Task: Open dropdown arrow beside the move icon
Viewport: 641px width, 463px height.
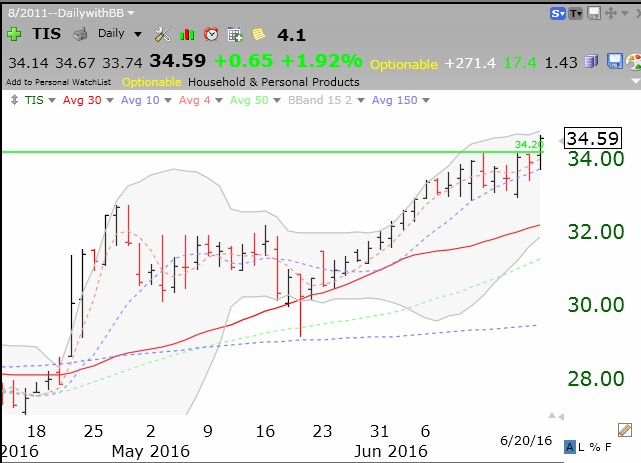Action: (625, 13)
